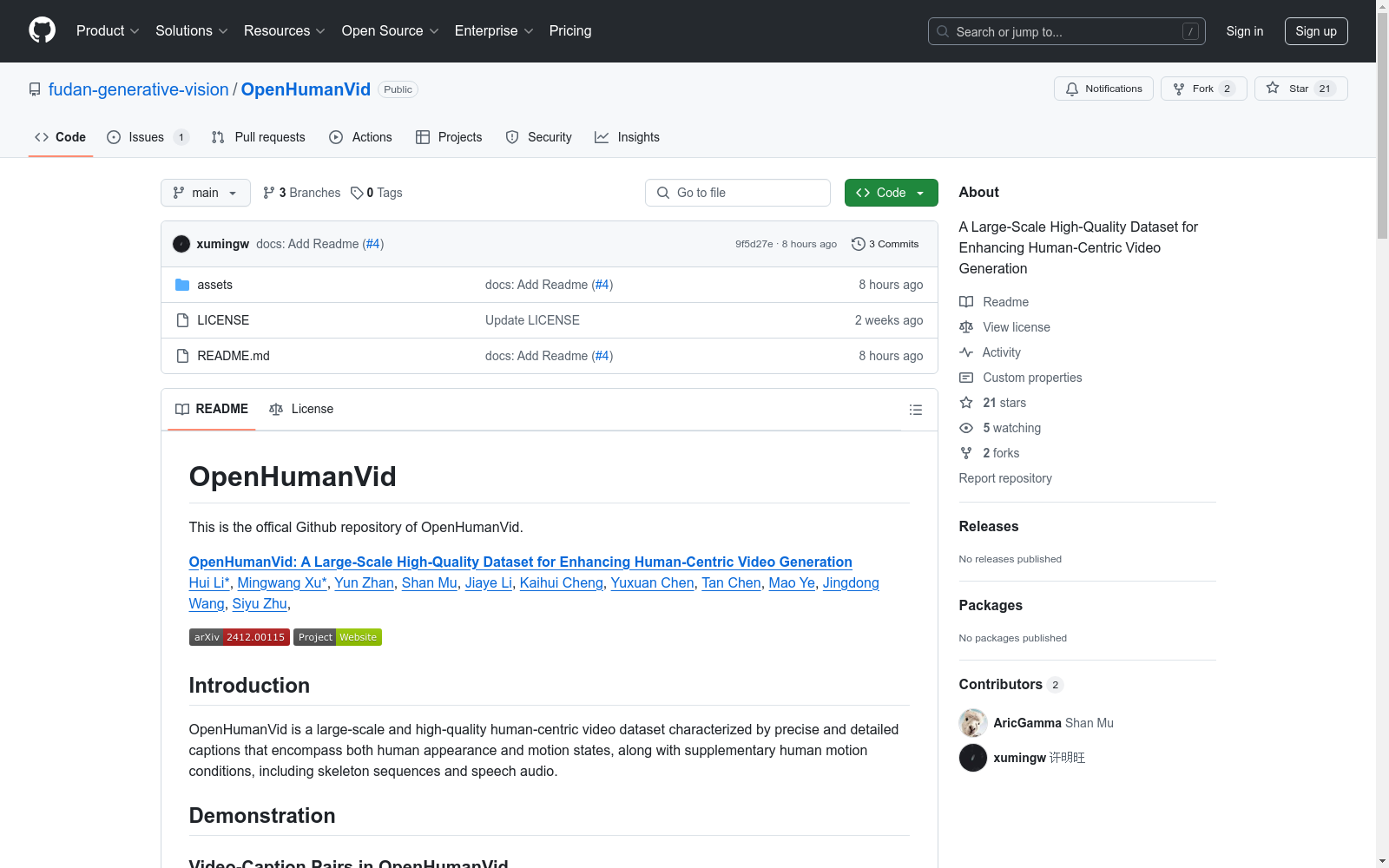Open author Kaihui Cheng link
This screenshot has height=868, width=1389.
click(x=562, y=582)
